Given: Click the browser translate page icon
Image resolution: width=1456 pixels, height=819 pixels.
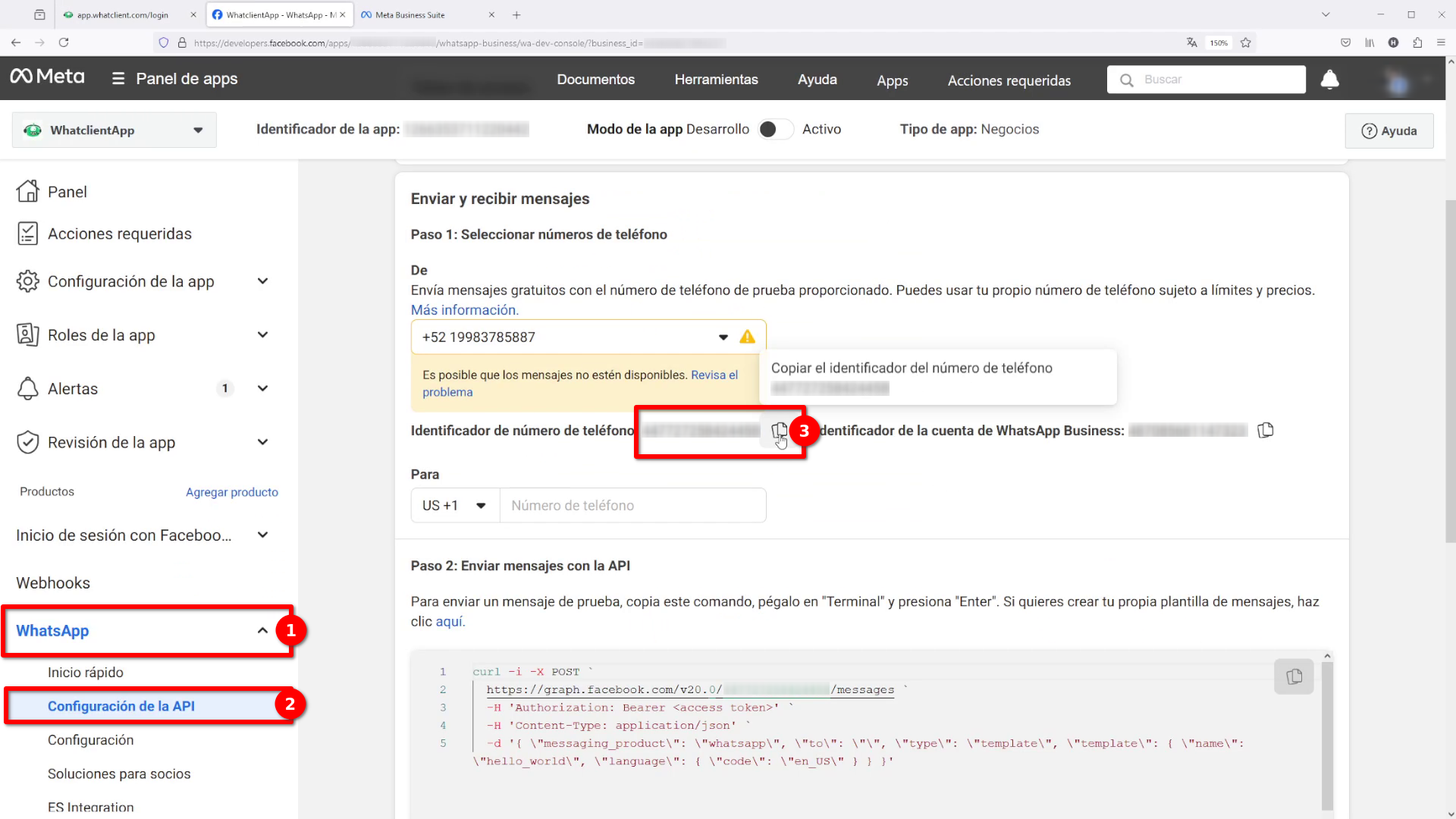Looking at the screenshot, I should tap(1191, 42).
